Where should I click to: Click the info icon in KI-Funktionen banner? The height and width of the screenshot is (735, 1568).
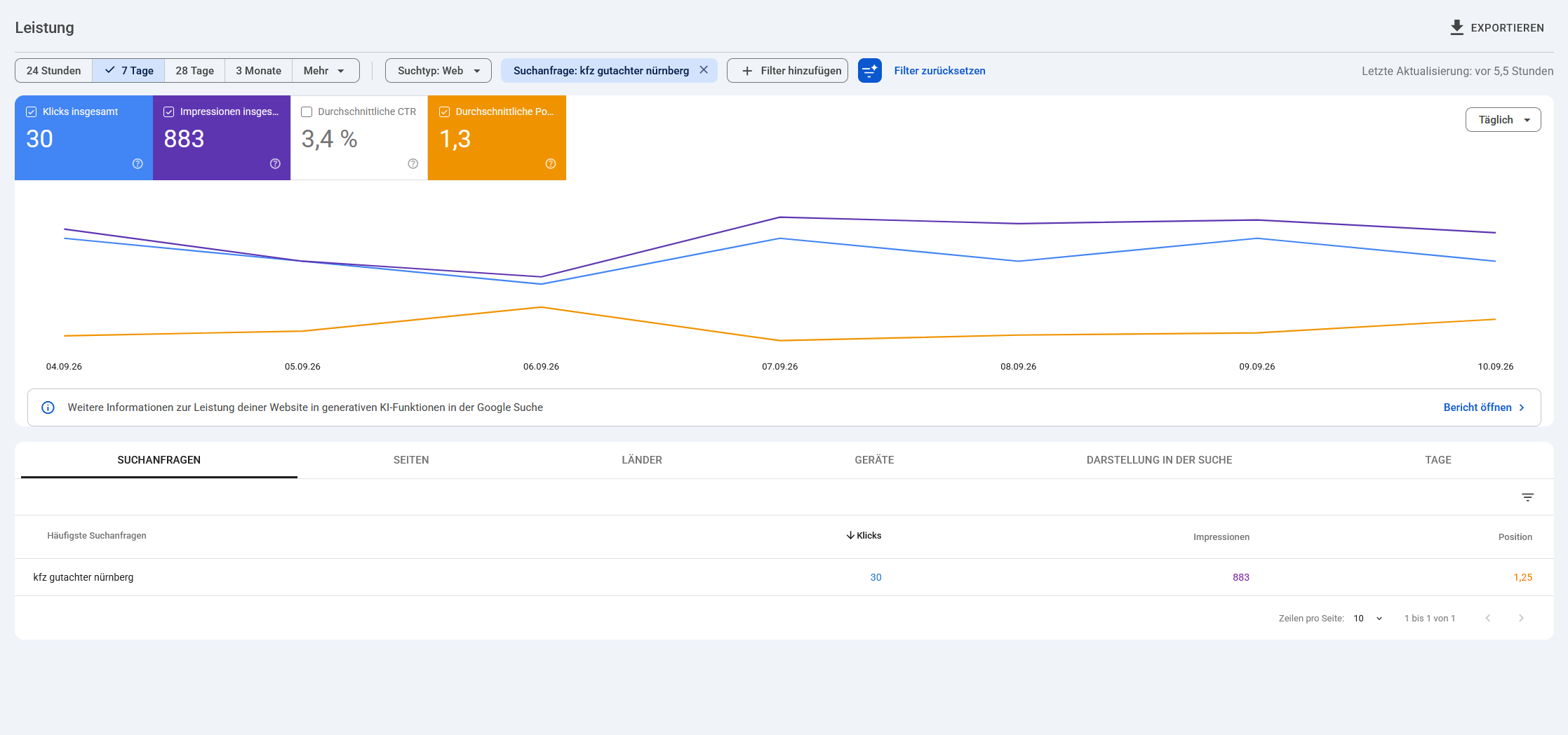tap(48, 407)
